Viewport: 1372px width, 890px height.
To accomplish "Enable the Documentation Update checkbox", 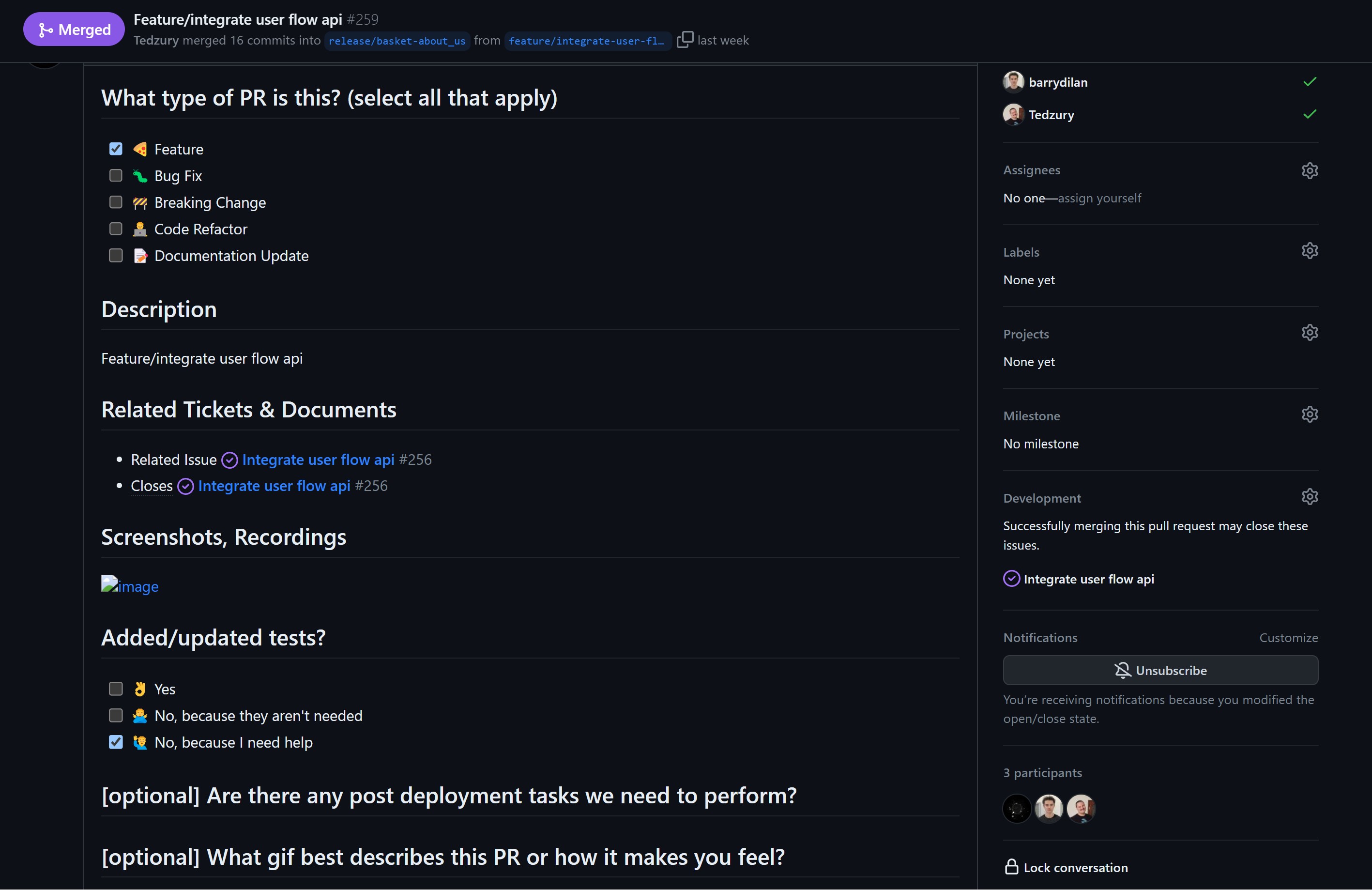I will [x=116, y=255].
